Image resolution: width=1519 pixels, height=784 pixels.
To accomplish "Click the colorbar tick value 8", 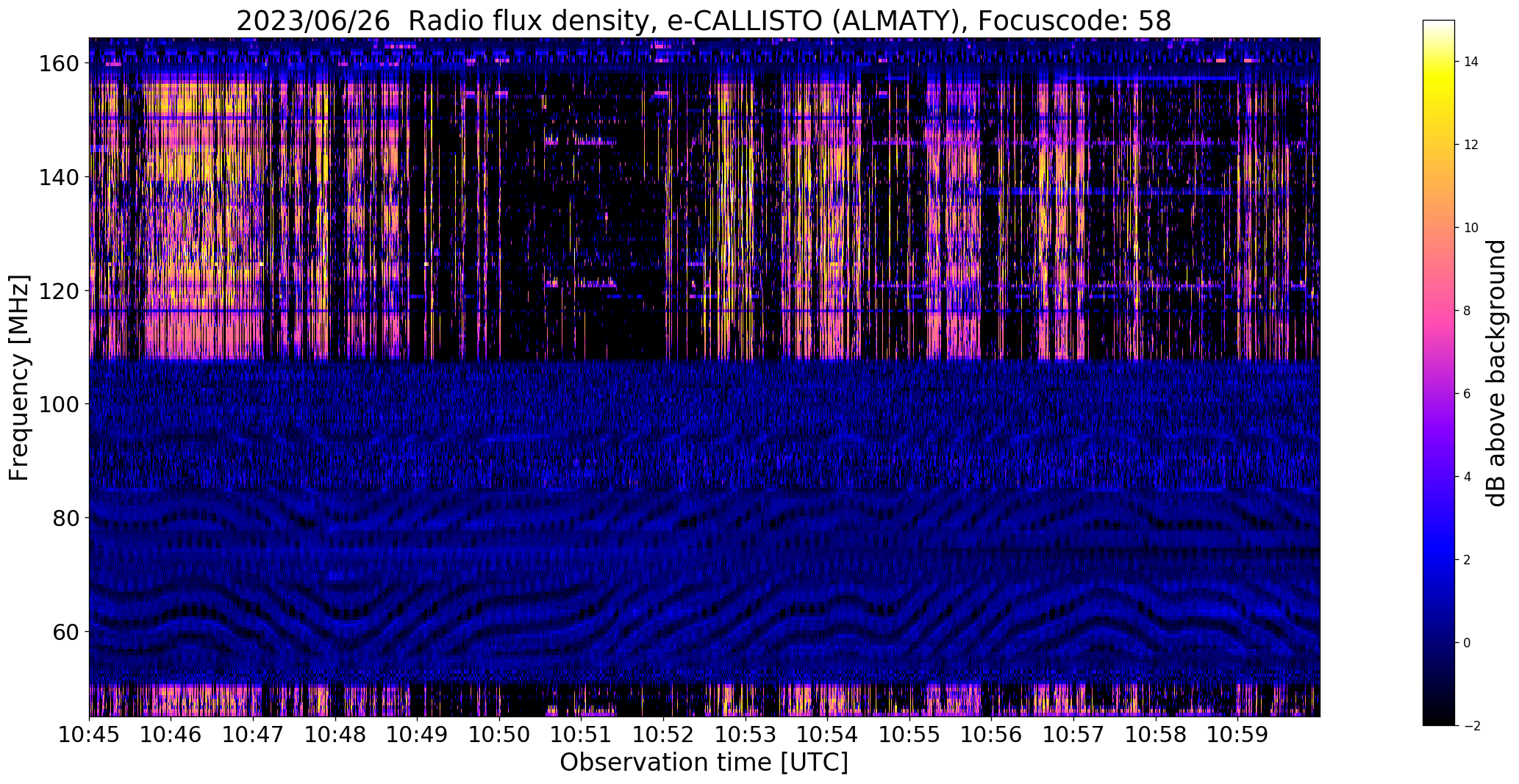I will coord(1467,311).
